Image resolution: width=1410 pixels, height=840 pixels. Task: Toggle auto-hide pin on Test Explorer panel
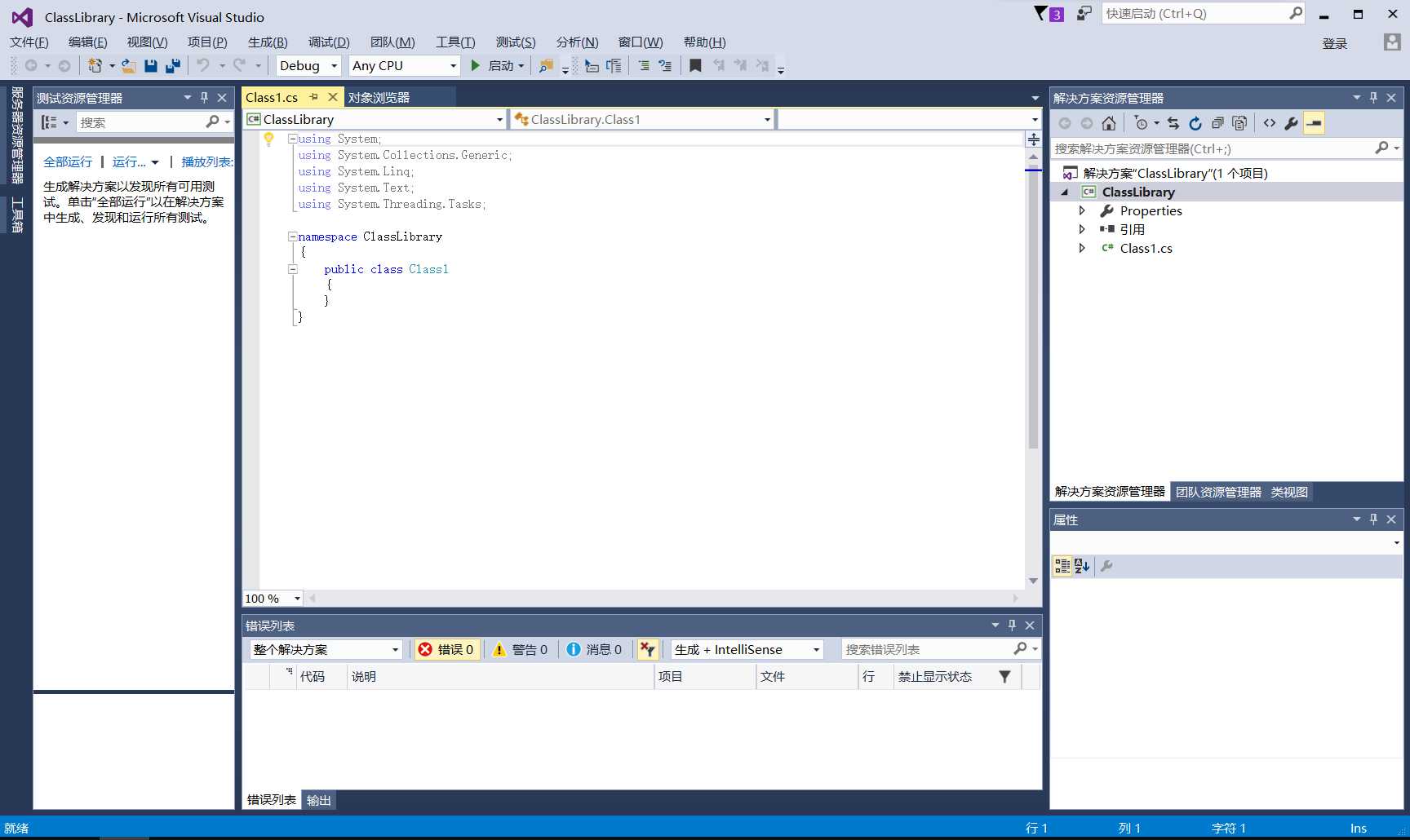204,97
